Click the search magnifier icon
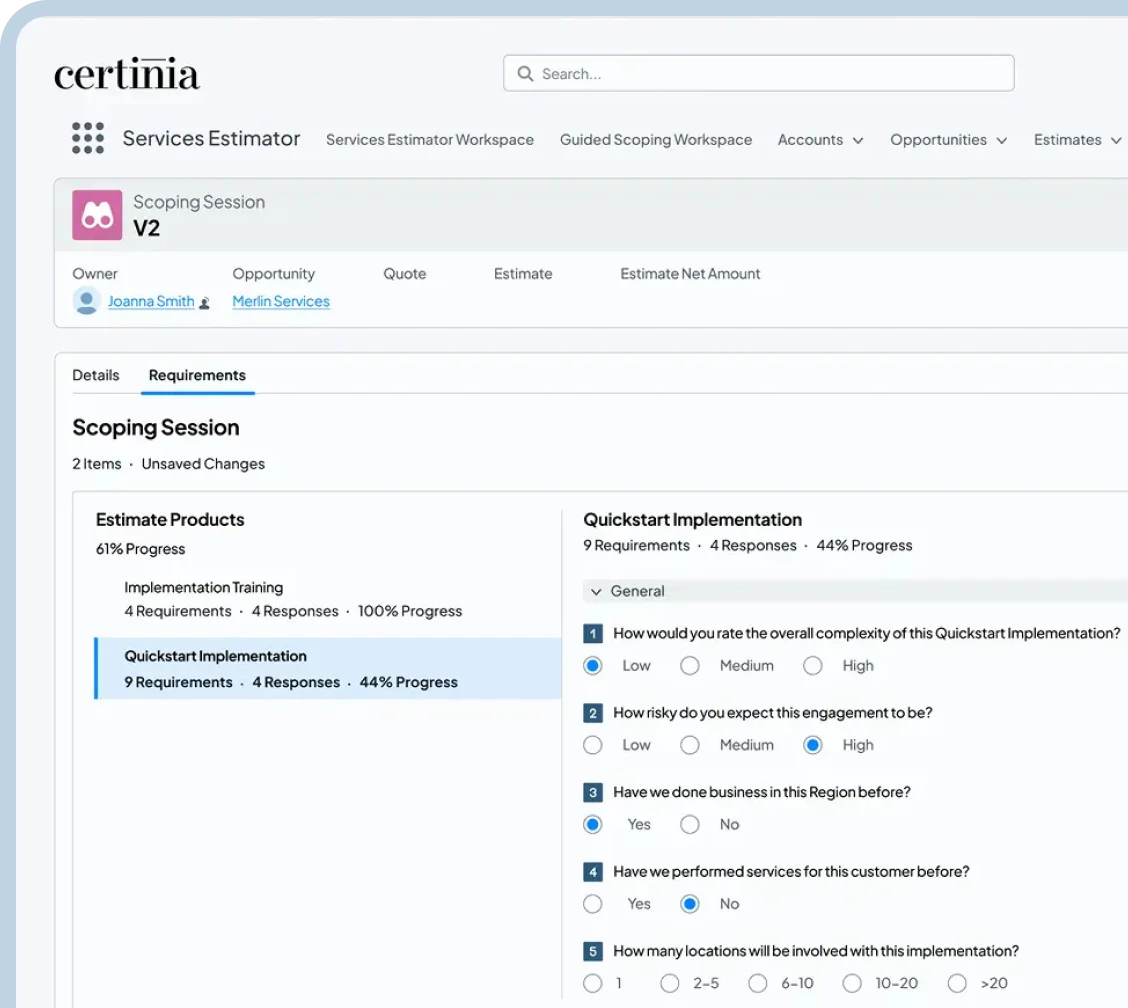 [x=525, y=74]
